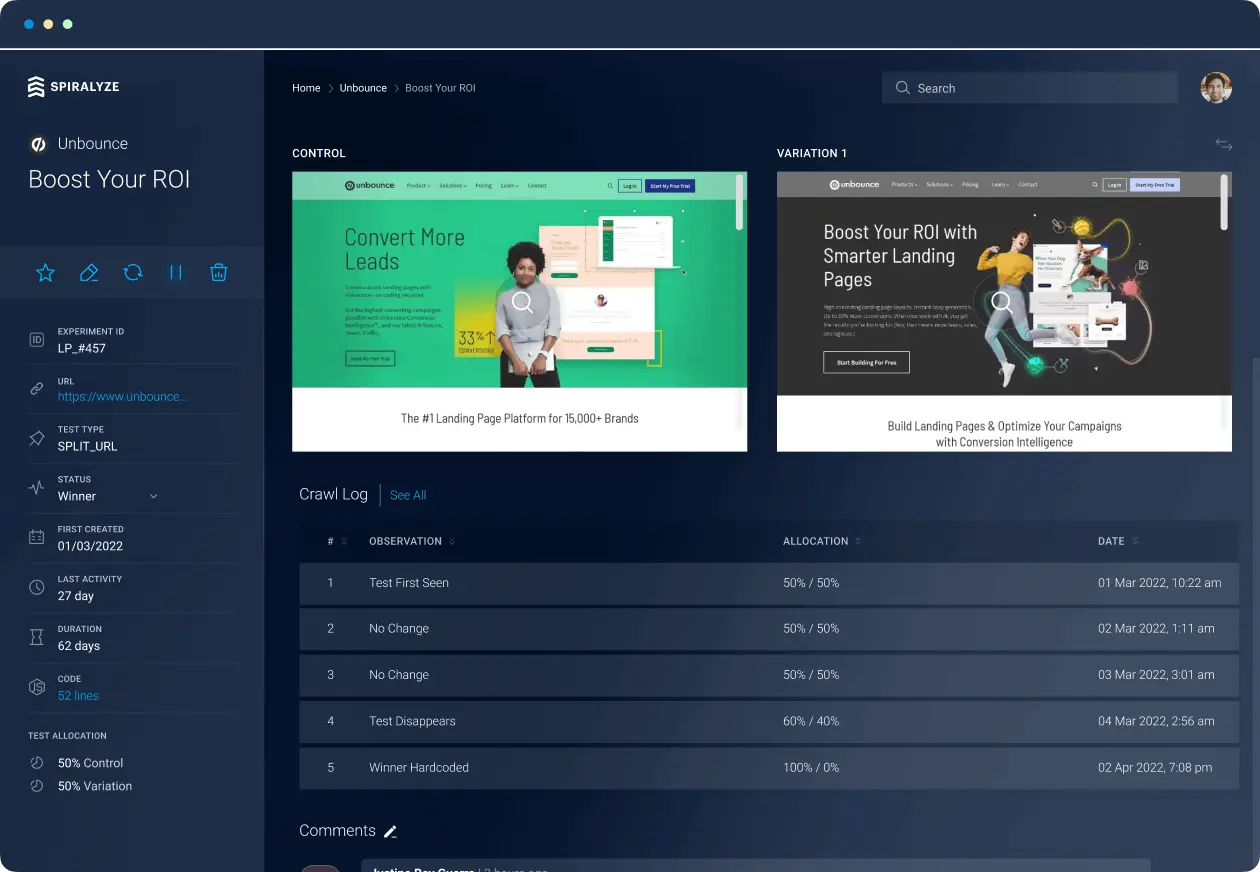Click the 50% Control pie icon
The width and height of the screenshot is (1260, 872).
(37, 762)
